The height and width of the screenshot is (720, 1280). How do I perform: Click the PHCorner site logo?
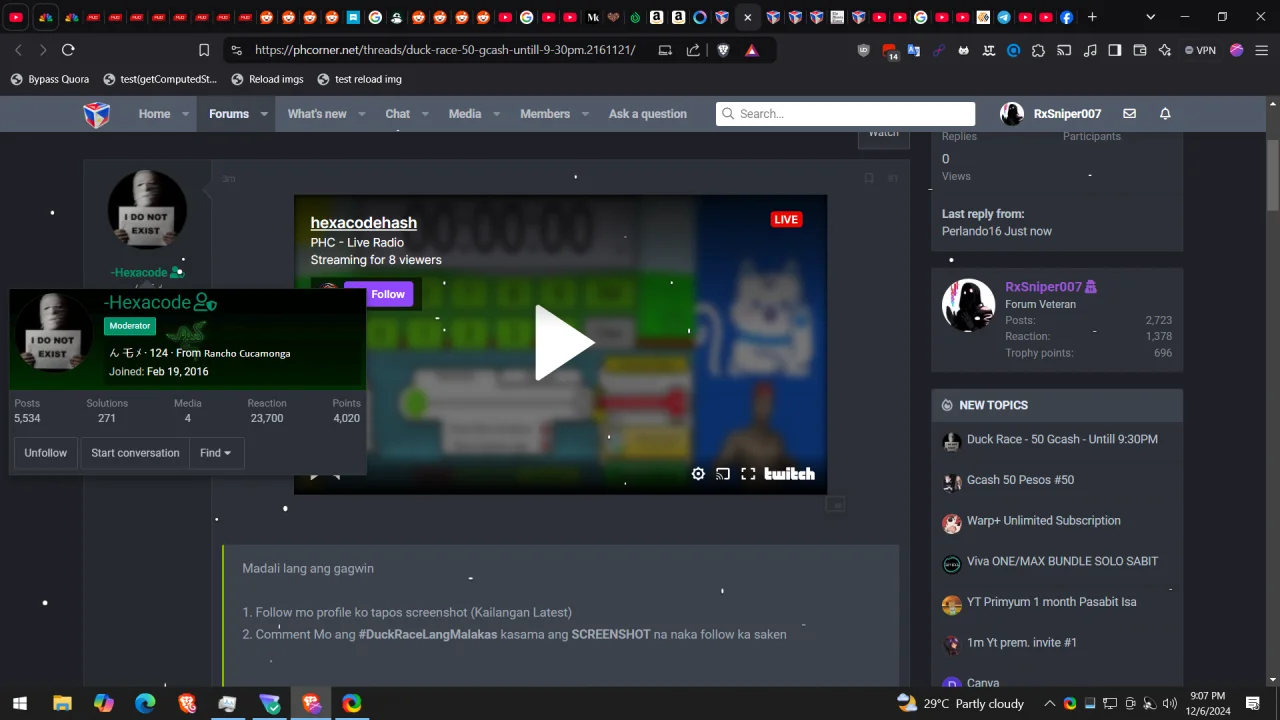pos(96,114)
